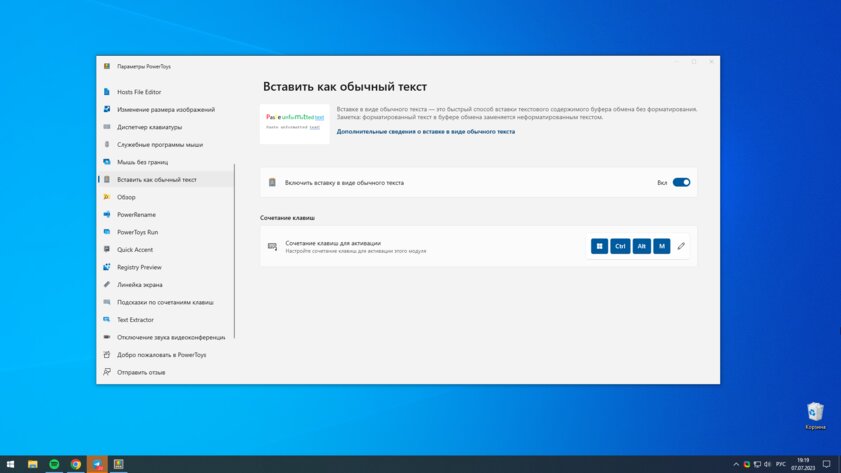841x473 pixels.
Task: Select Линейка экрана in sidebar
Action: (166, 285)
